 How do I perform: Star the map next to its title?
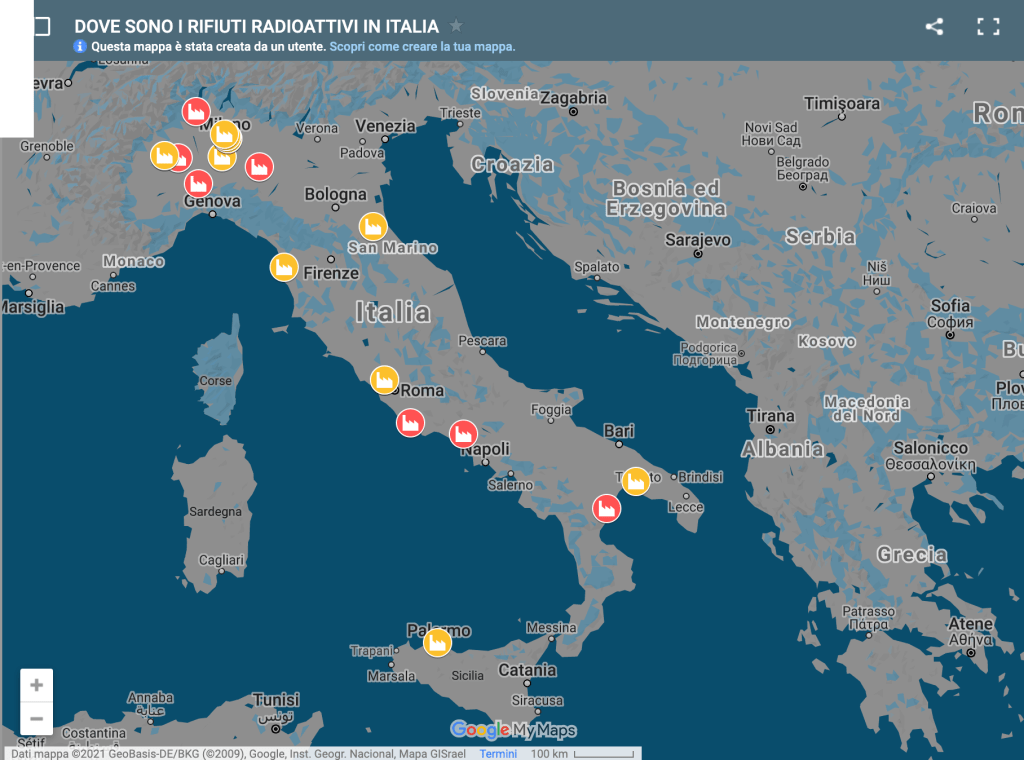click(x=456, y=26)
